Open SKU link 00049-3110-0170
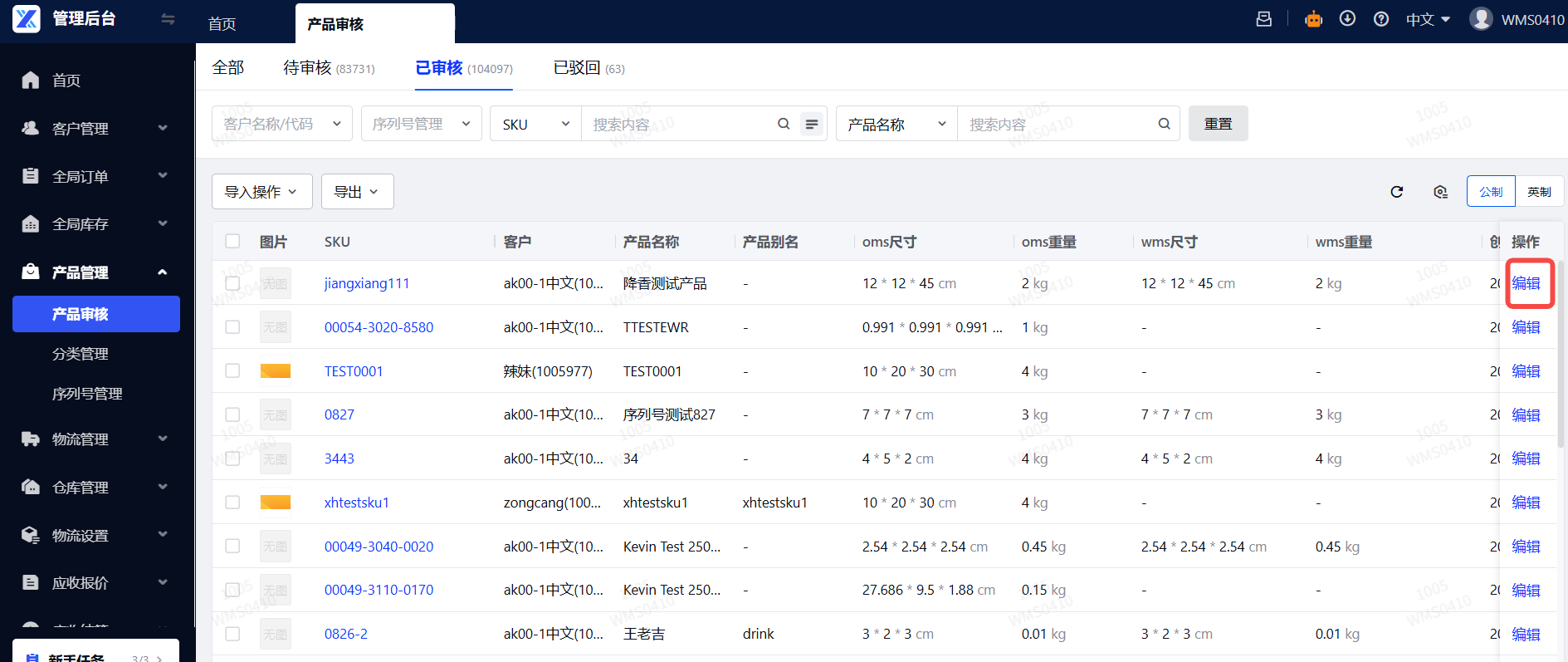This screenshot has height=662, width=1568. (x=379, y=590)
